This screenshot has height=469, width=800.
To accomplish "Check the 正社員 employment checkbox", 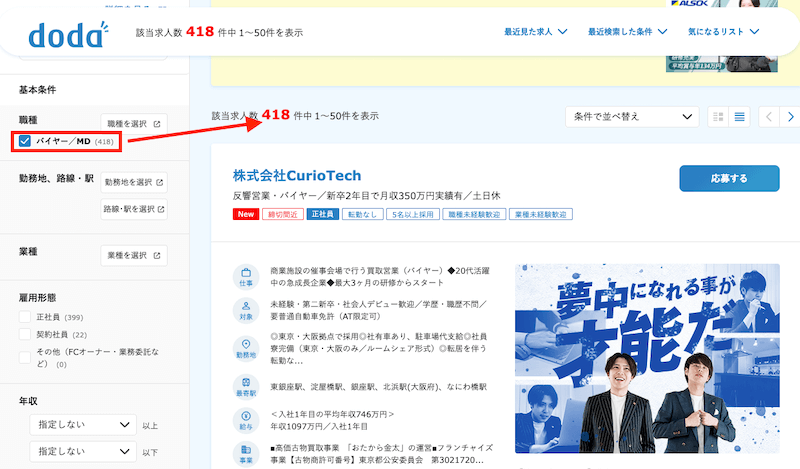I will point(24,316).
